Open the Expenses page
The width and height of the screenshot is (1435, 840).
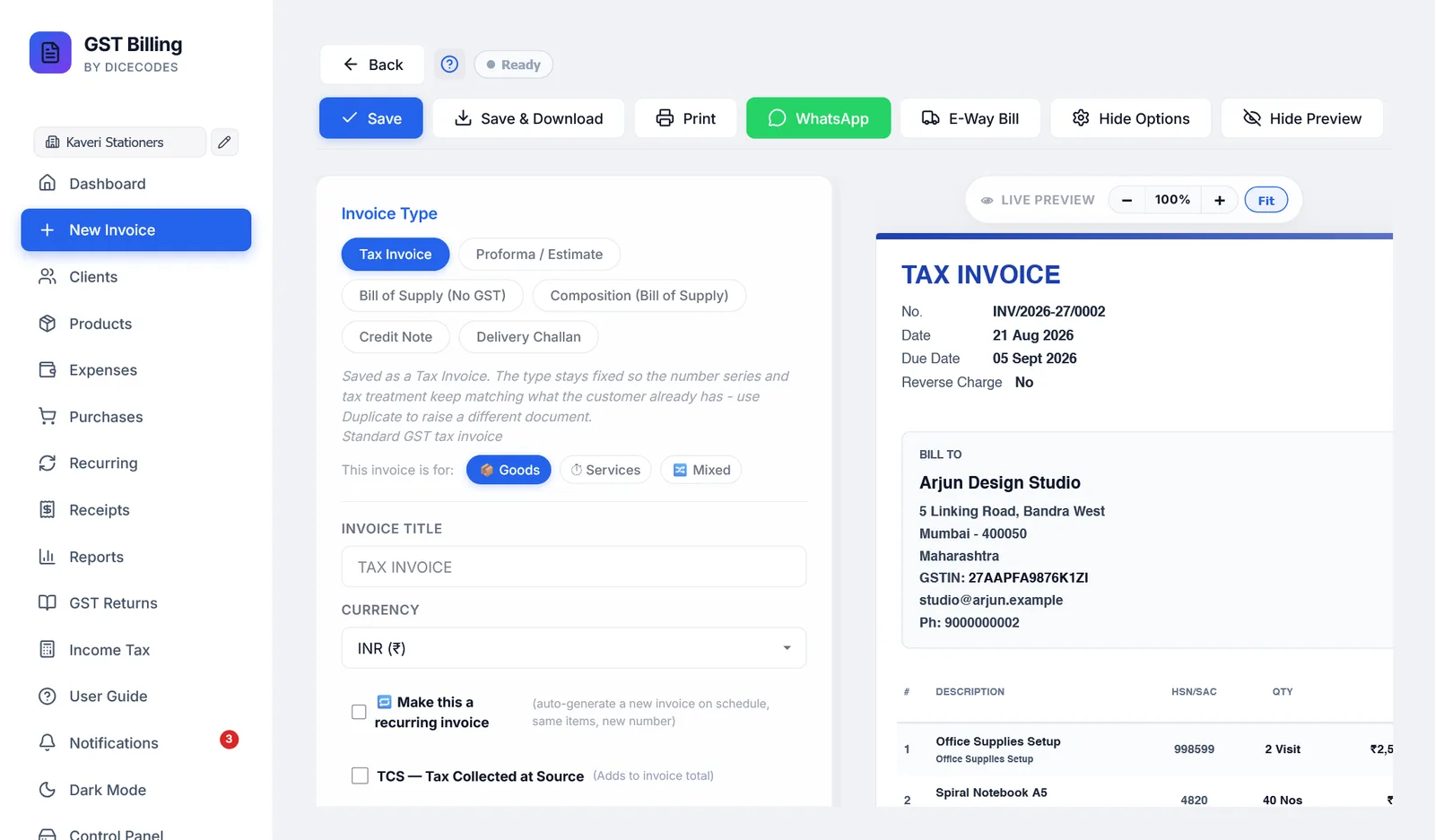103,370
